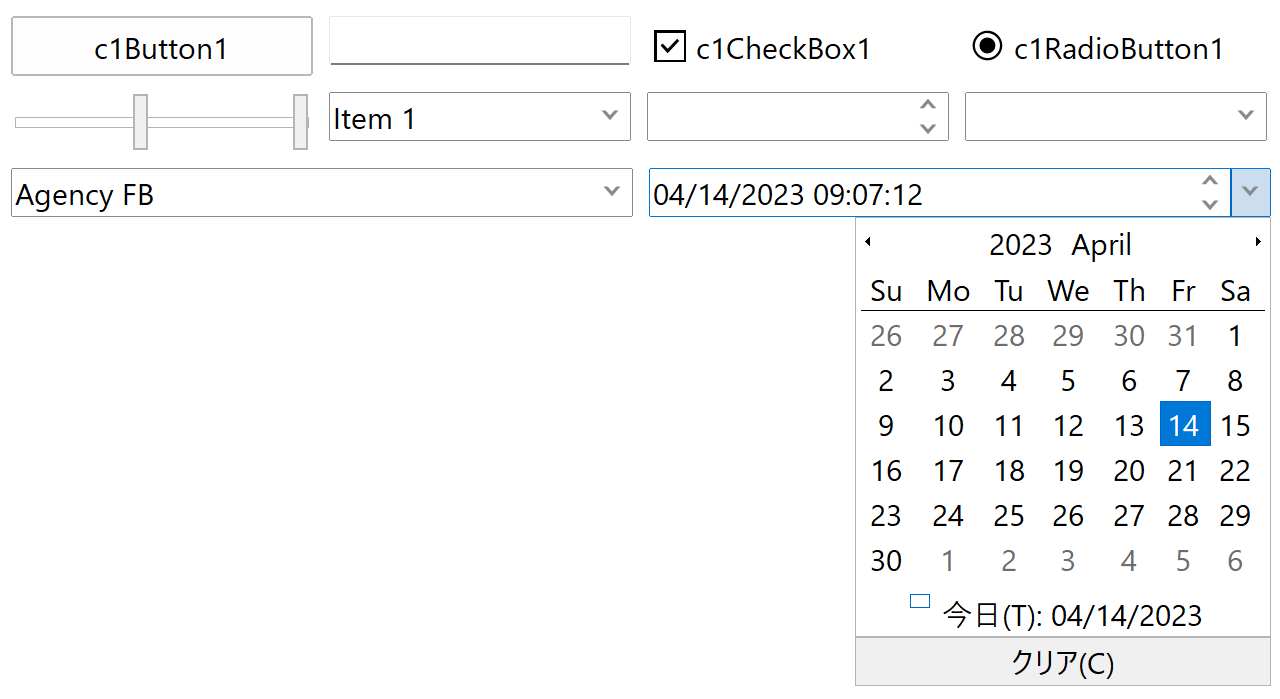Open the Agency FB font picker dropdown
This screenshot has width=1280, height=699.
[612, 192]
